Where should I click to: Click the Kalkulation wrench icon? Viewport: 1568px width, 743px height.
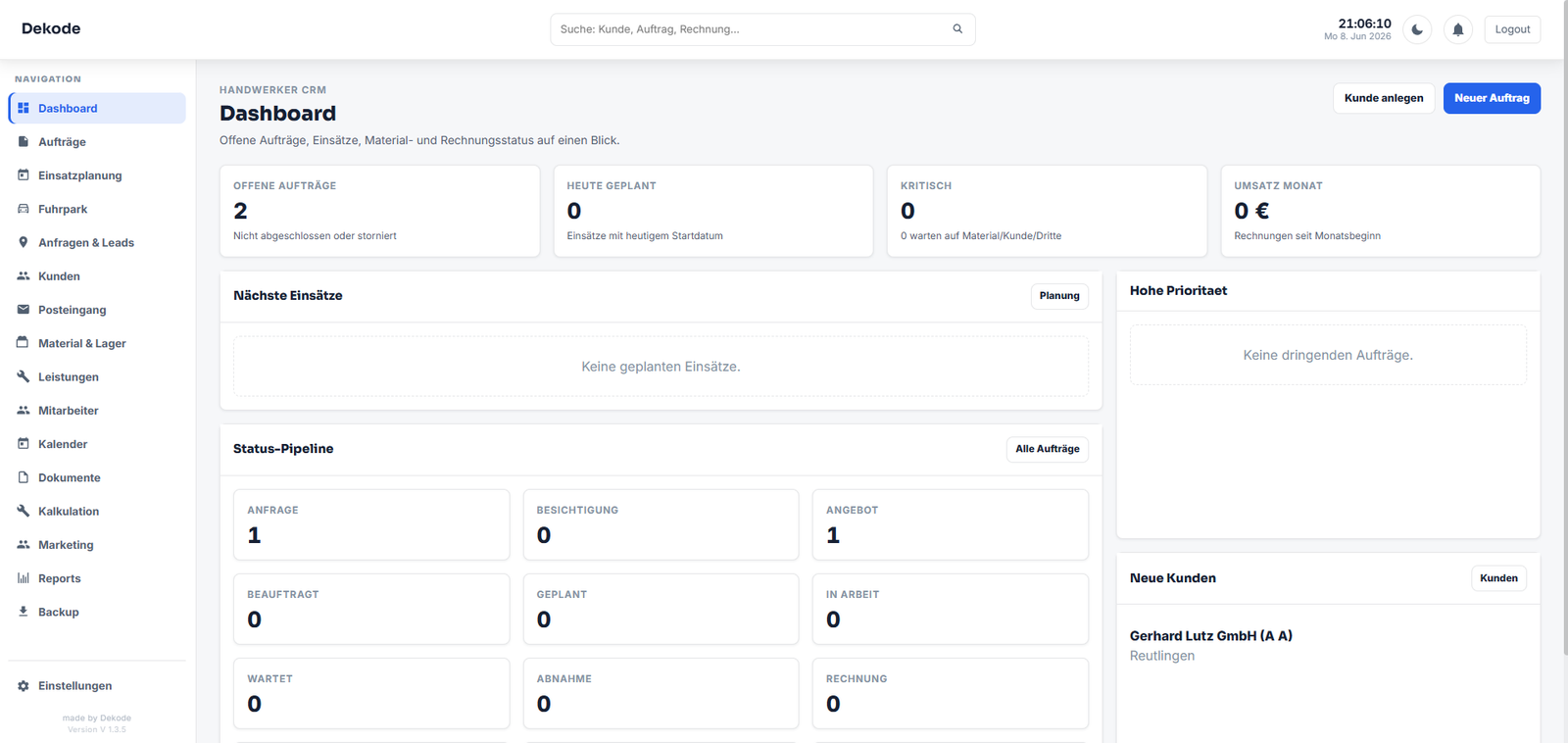pos(24,511)
